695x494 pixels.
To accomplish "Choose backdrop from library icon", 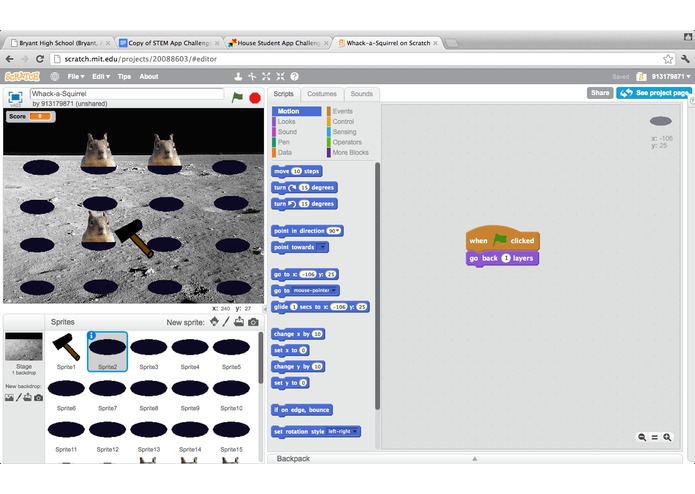I will click(9, 397).
